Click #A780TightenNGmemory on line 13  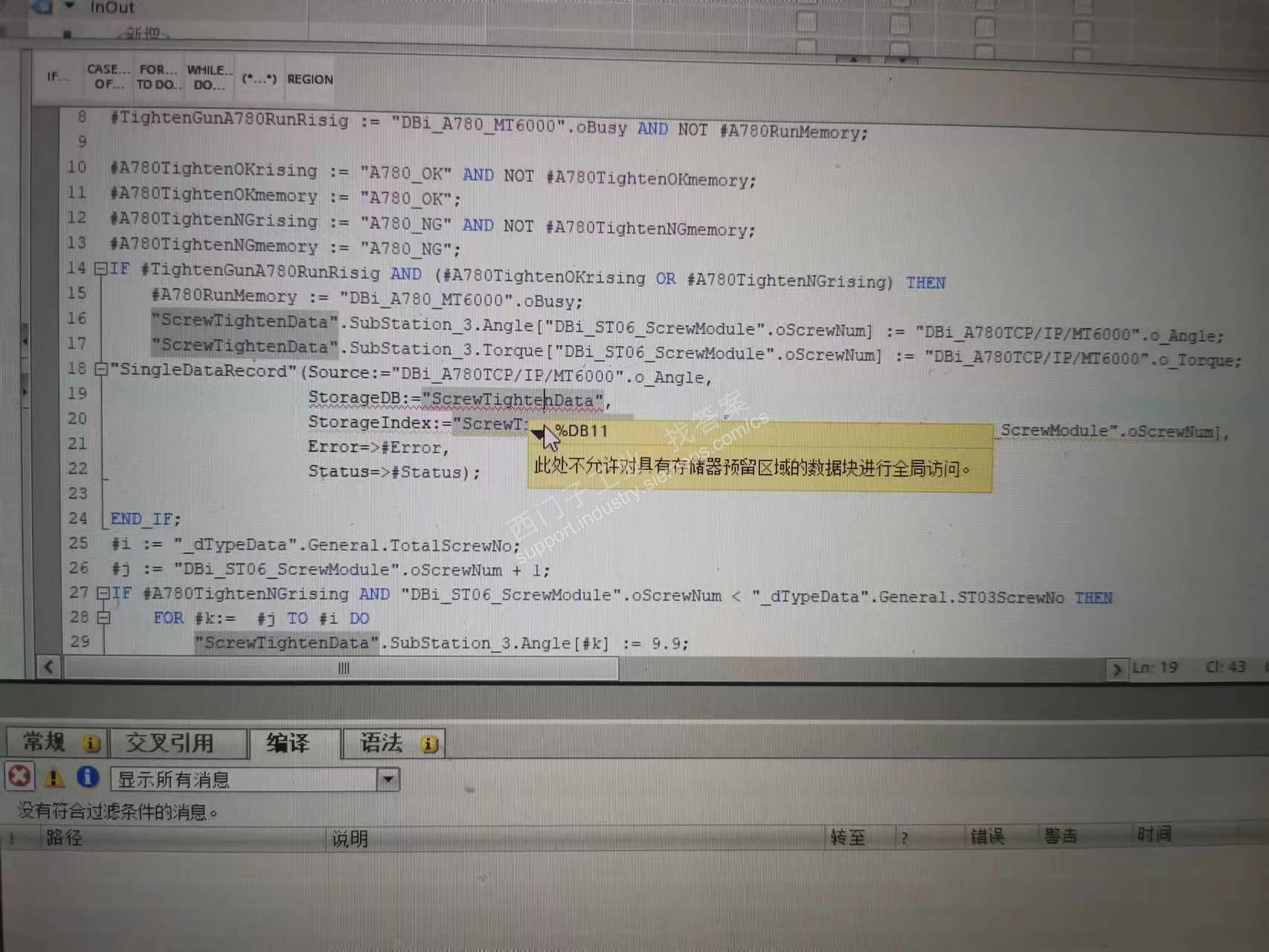(x=213, y=245)
